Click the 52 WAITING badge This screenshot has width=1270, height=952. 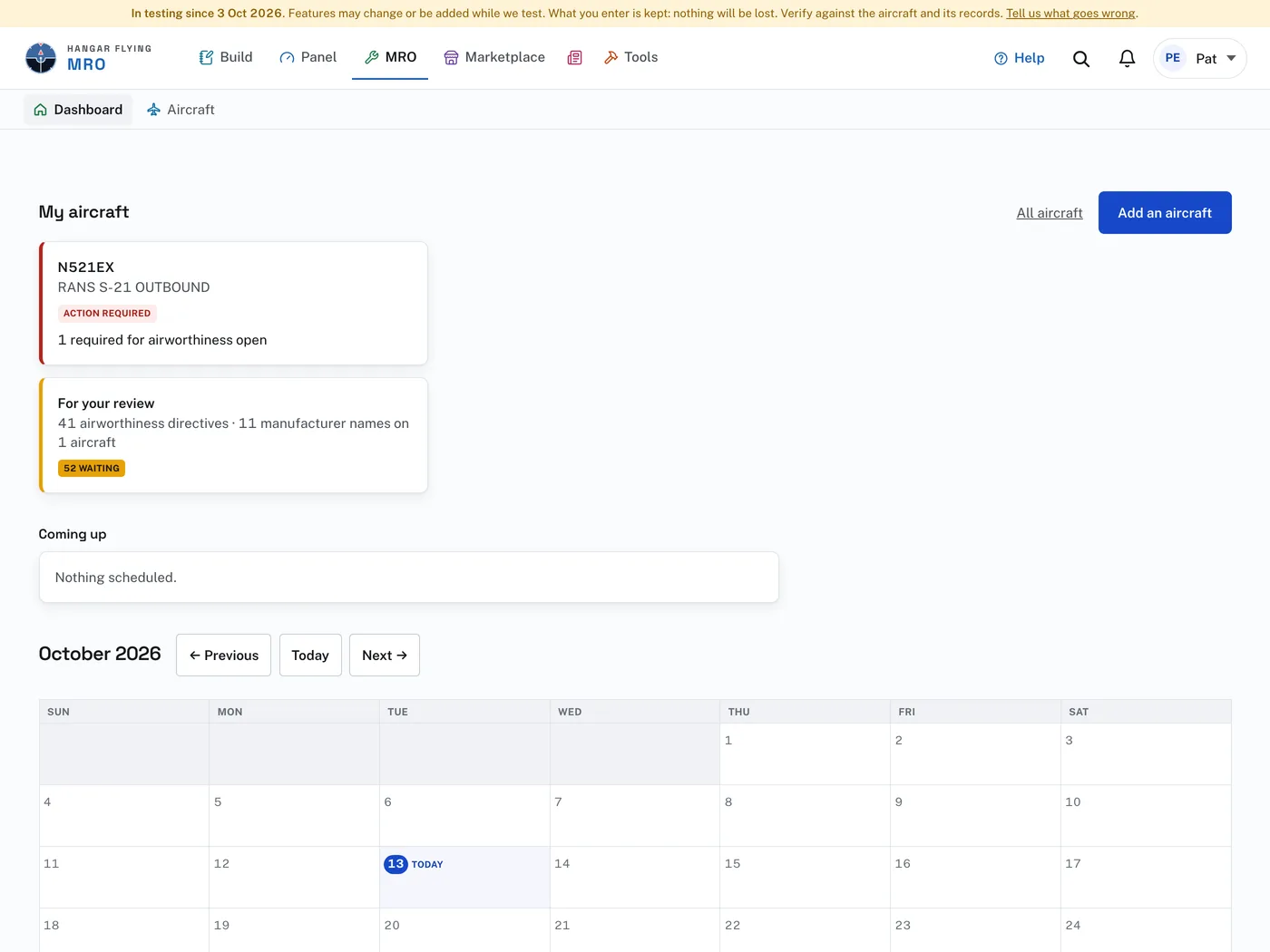coord(92,469)
